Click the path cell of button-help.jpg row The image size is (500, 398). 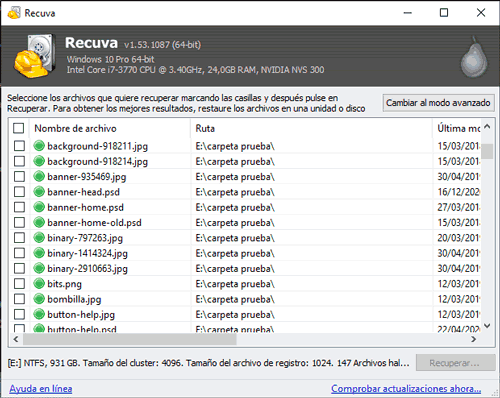tap(235, 314)
